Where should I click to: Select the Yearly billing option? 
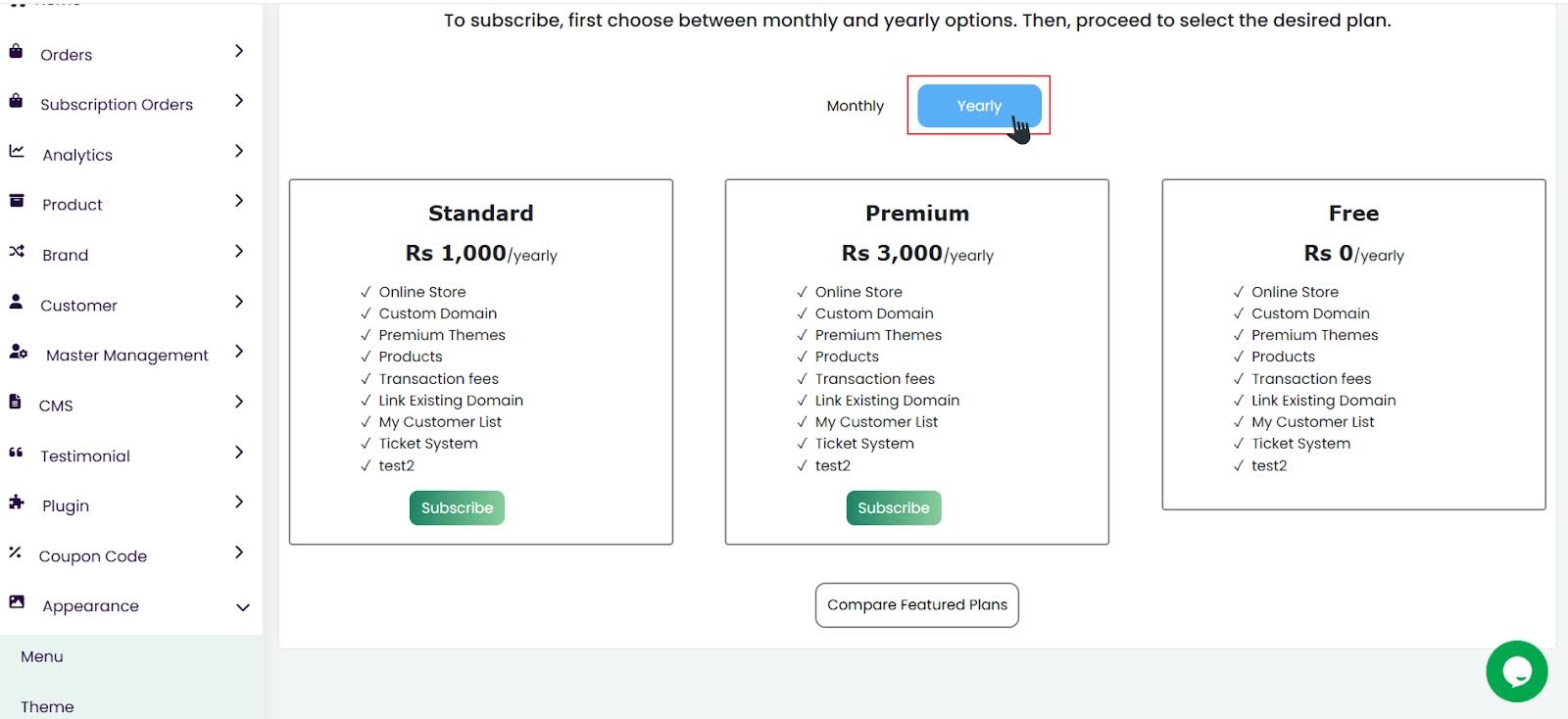[978, 105]
